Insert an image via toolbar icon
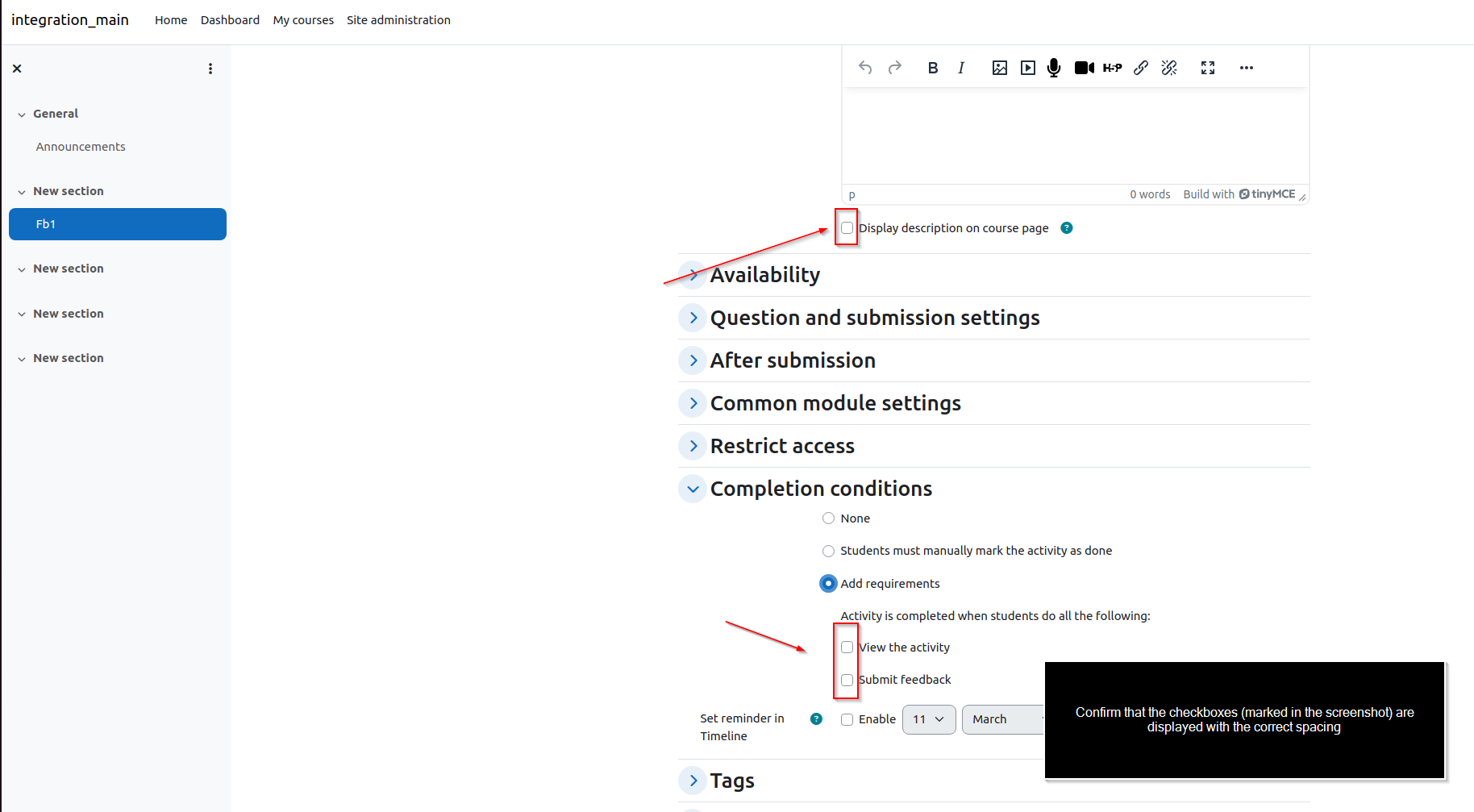1474x812 pixels. (x=1000, y=68)
